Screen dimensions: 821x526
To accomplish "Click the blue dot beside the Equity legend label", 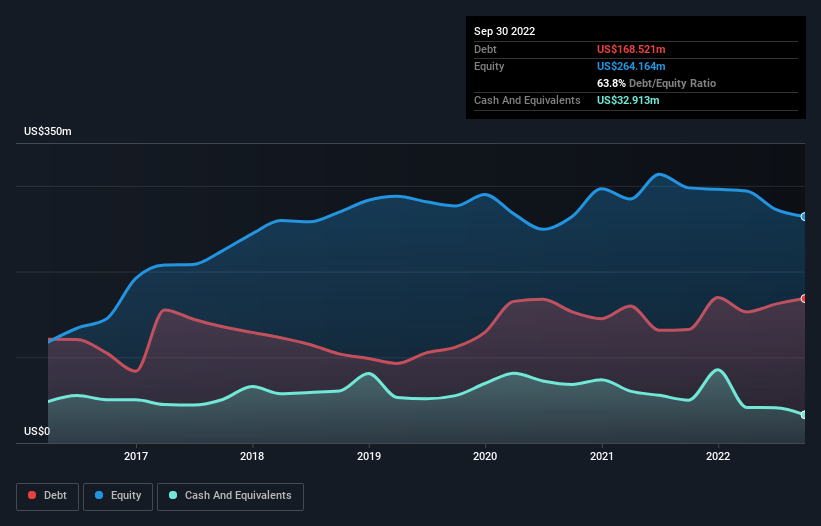I will point(100,495).
